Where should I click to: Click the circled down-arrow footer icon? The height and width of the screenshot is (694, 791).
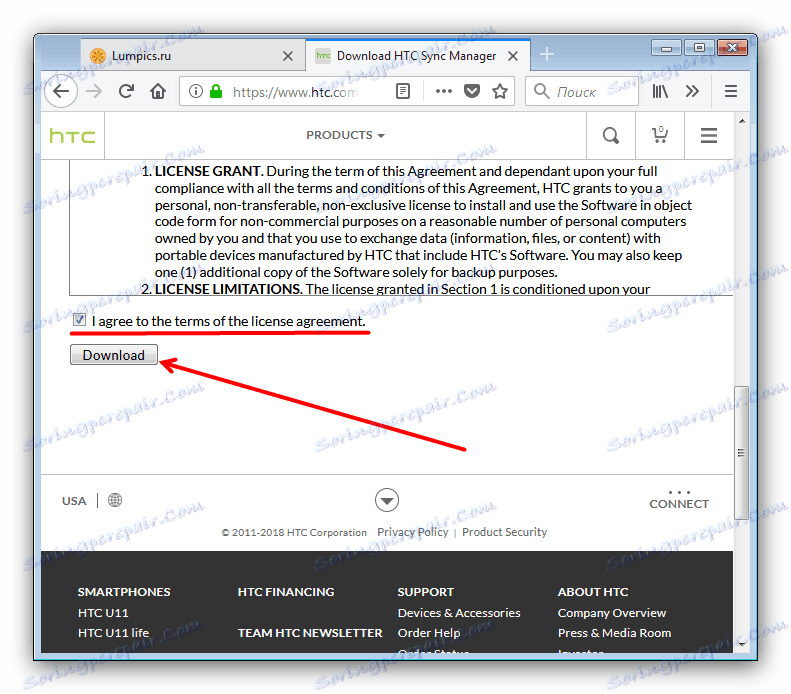click(x=387, y=500)
